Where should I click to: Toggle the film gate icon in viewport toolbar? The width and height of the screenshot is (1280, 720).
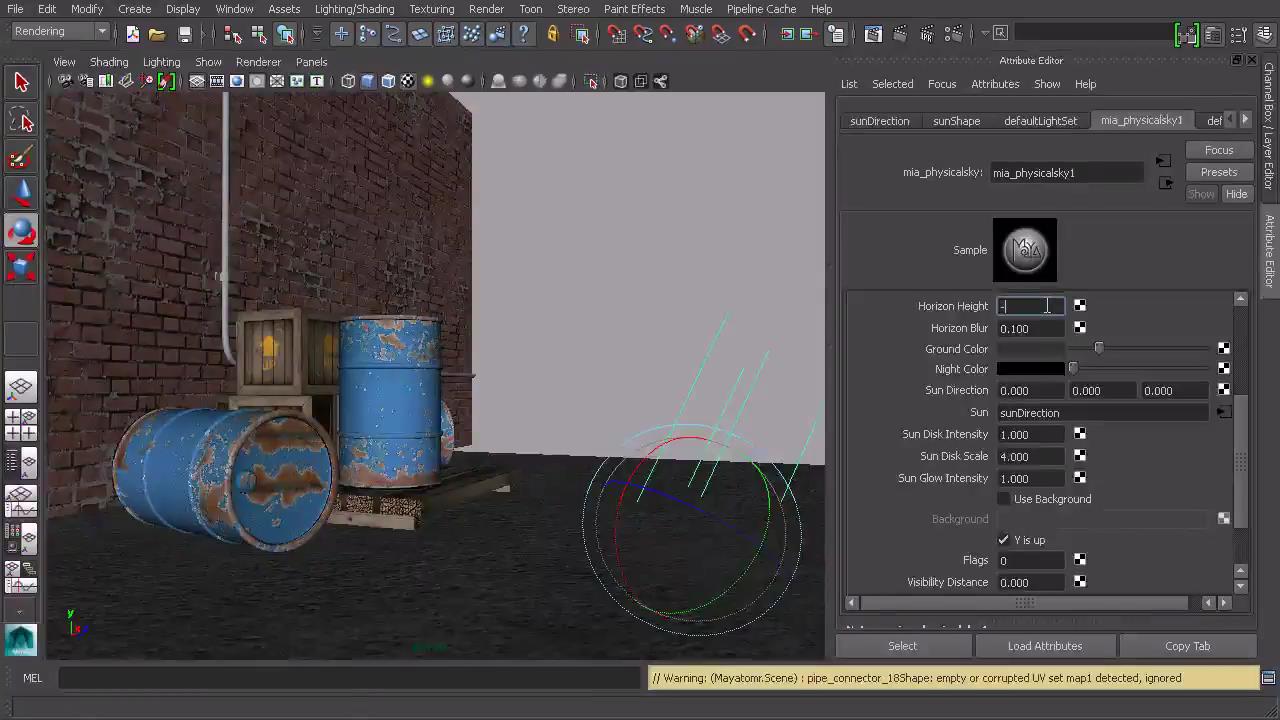click(217, 82)
